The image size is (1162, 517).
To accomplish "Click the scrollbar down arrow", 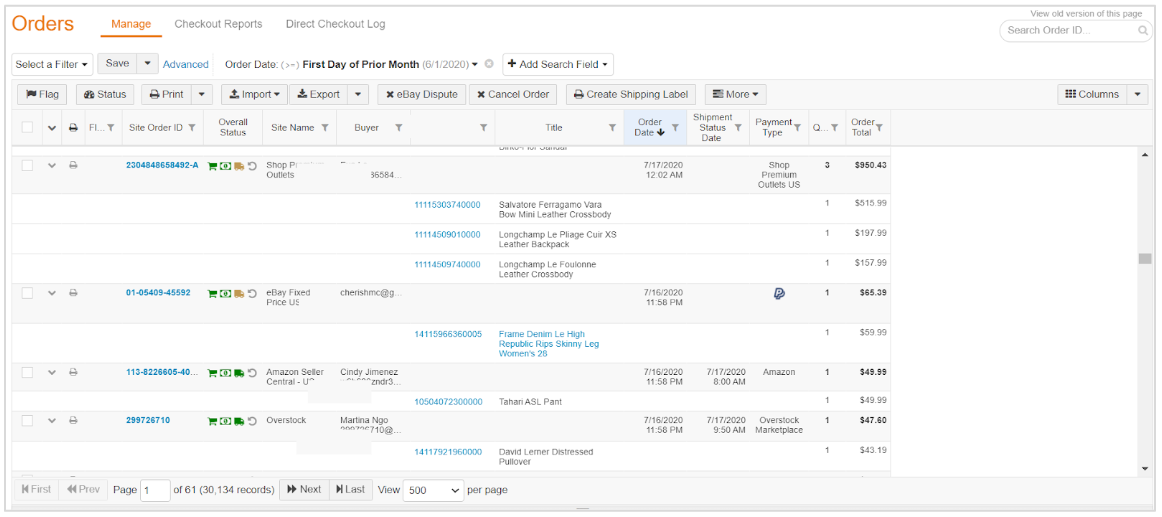I will coord(1145,468).
